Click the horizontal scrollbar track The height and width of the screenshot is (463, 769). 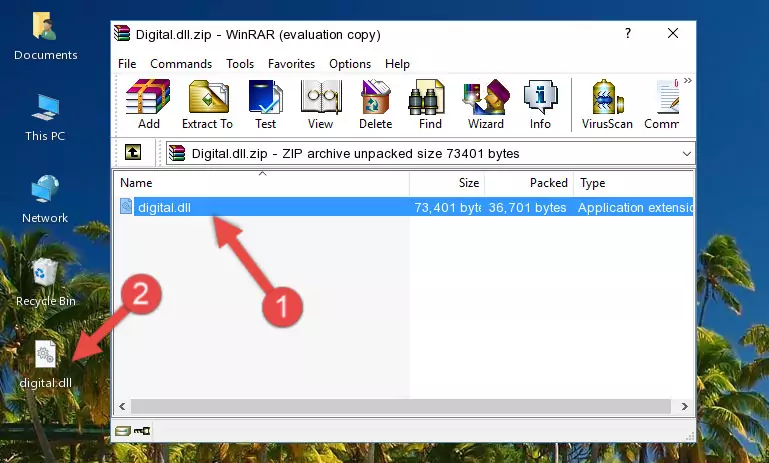[400, 406]
